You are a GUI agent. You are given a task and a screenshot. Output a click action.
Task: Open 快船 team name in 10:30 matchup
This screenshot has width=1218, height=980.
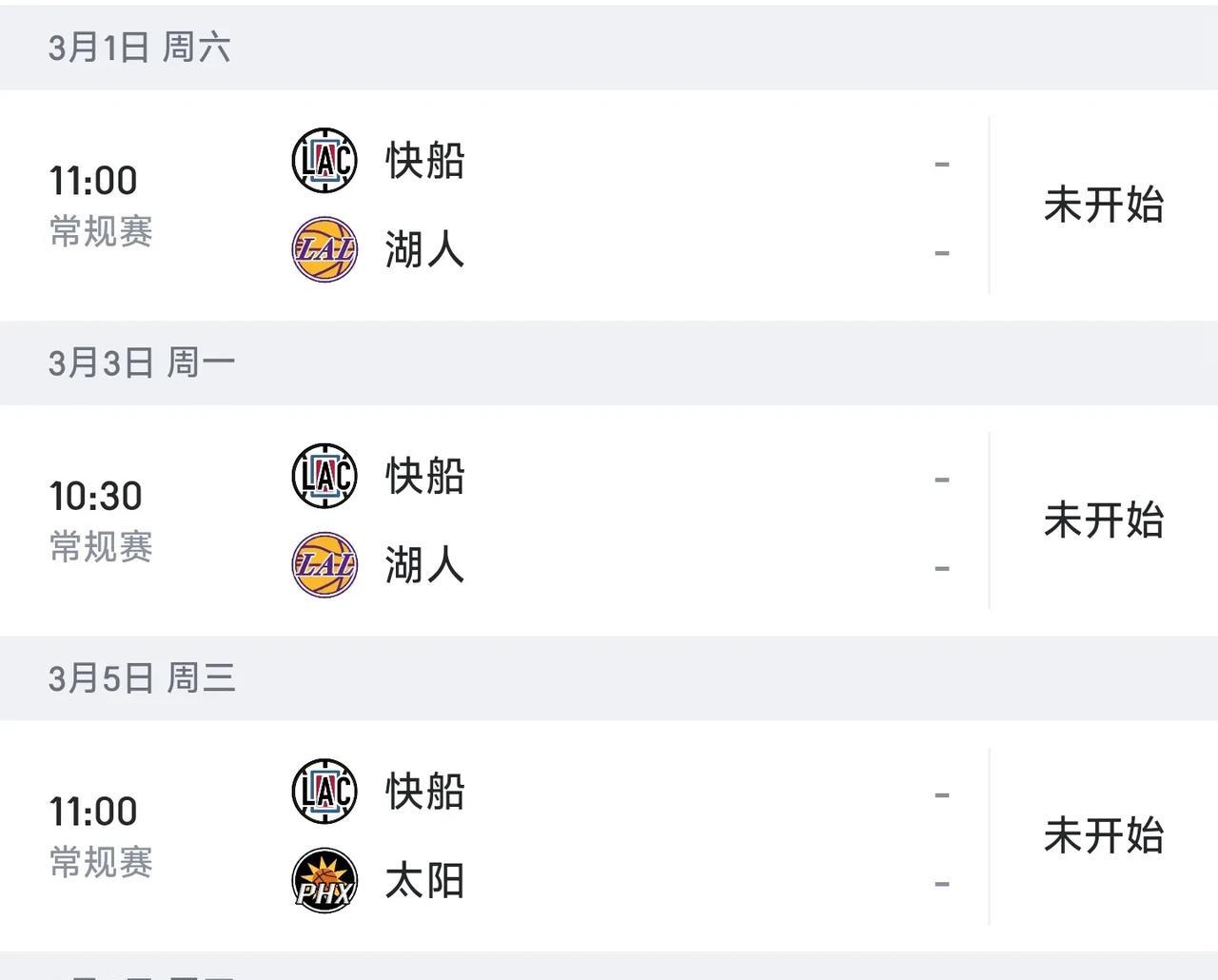pos(425,476)
